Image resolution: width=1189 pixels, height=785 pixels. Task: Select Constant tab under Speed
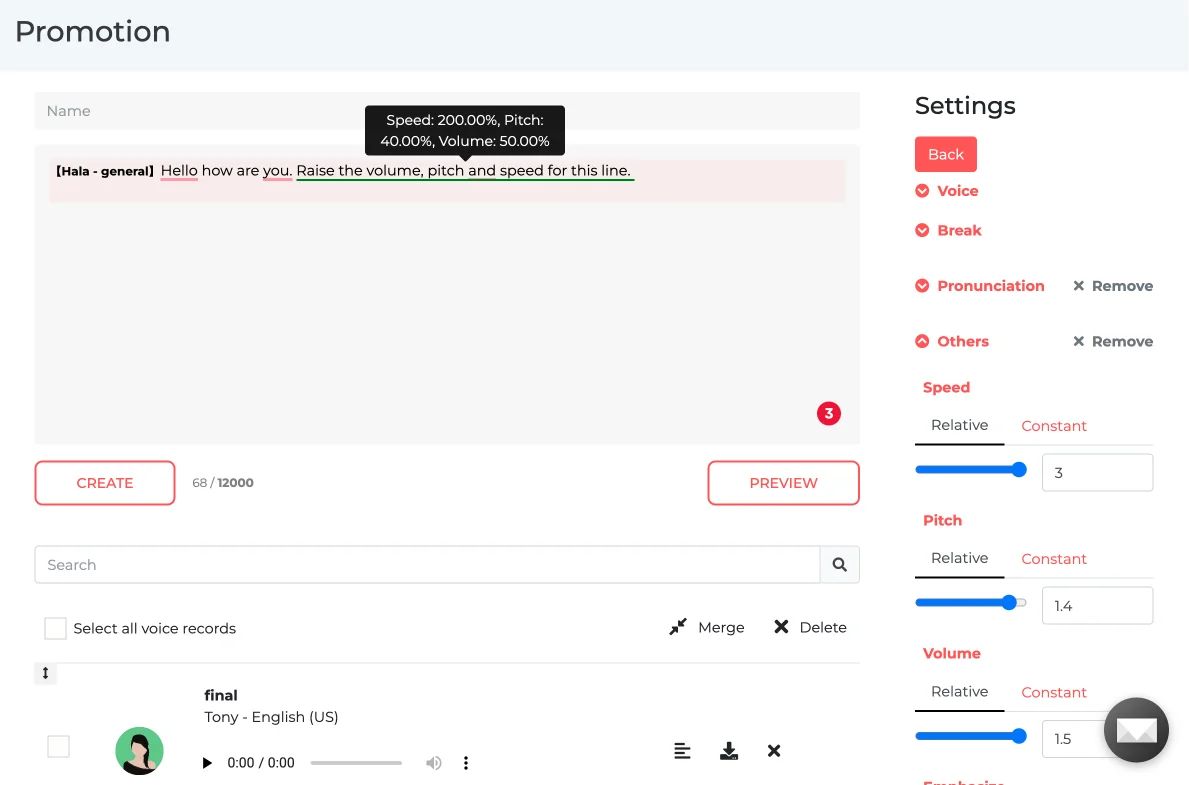(1054, 425)
